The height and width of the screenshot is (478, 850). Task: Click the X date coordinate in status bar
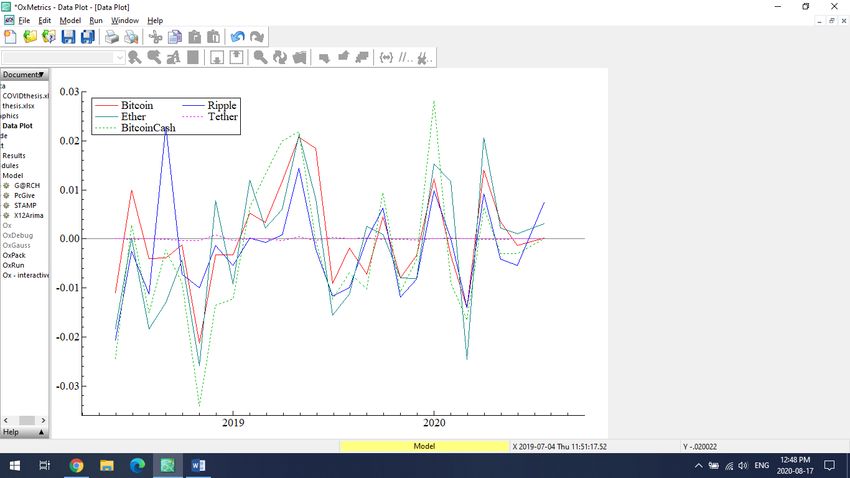tap(559, 447)
